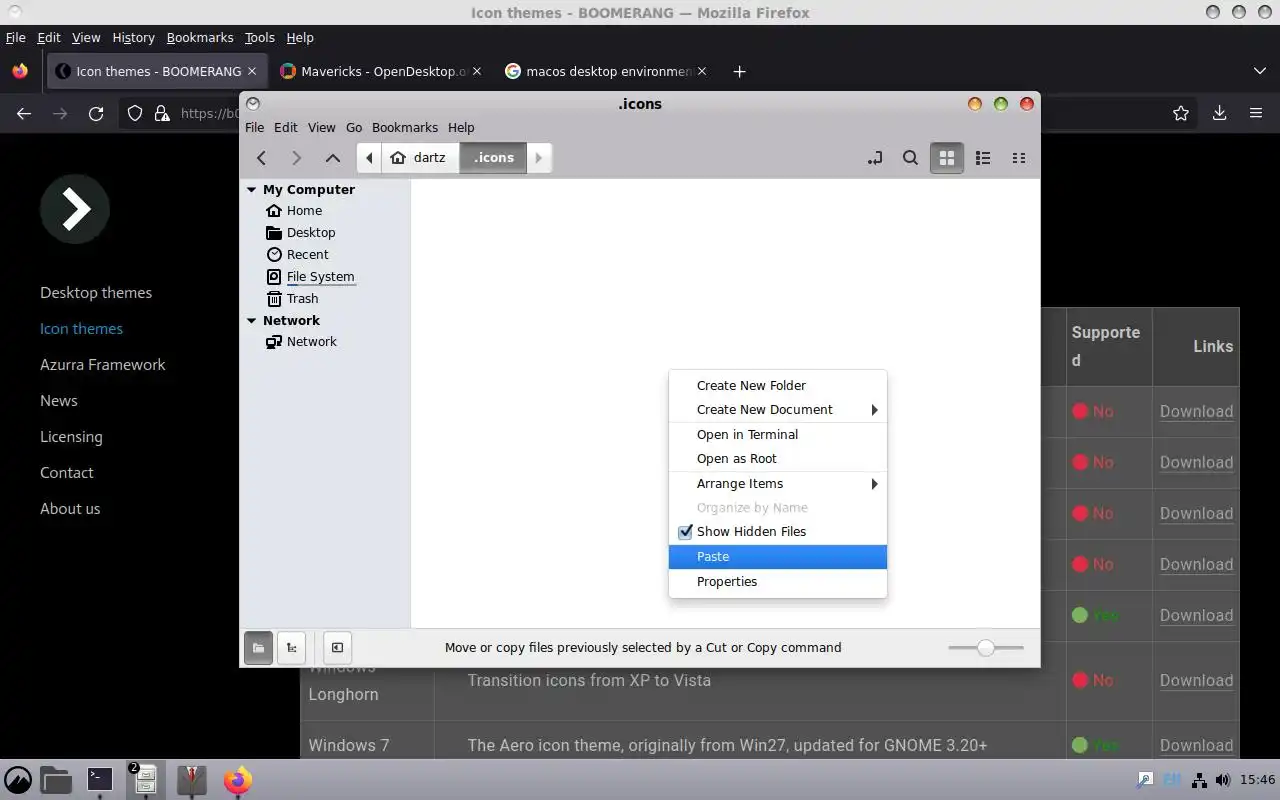Viewport: 1280px width, 800px height.
Task: Toggle location entry in file manager toolbar
Action: tap(875, 158)
